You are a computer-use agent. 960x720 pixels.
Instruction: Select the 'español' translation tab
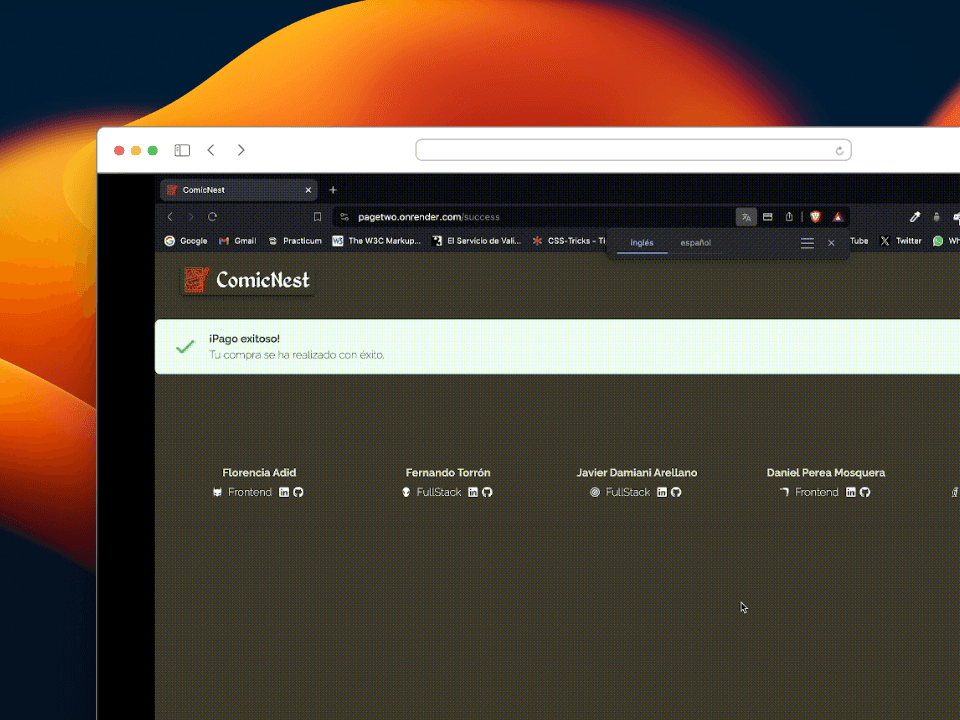pyautogui.click(x=696, y=243)
